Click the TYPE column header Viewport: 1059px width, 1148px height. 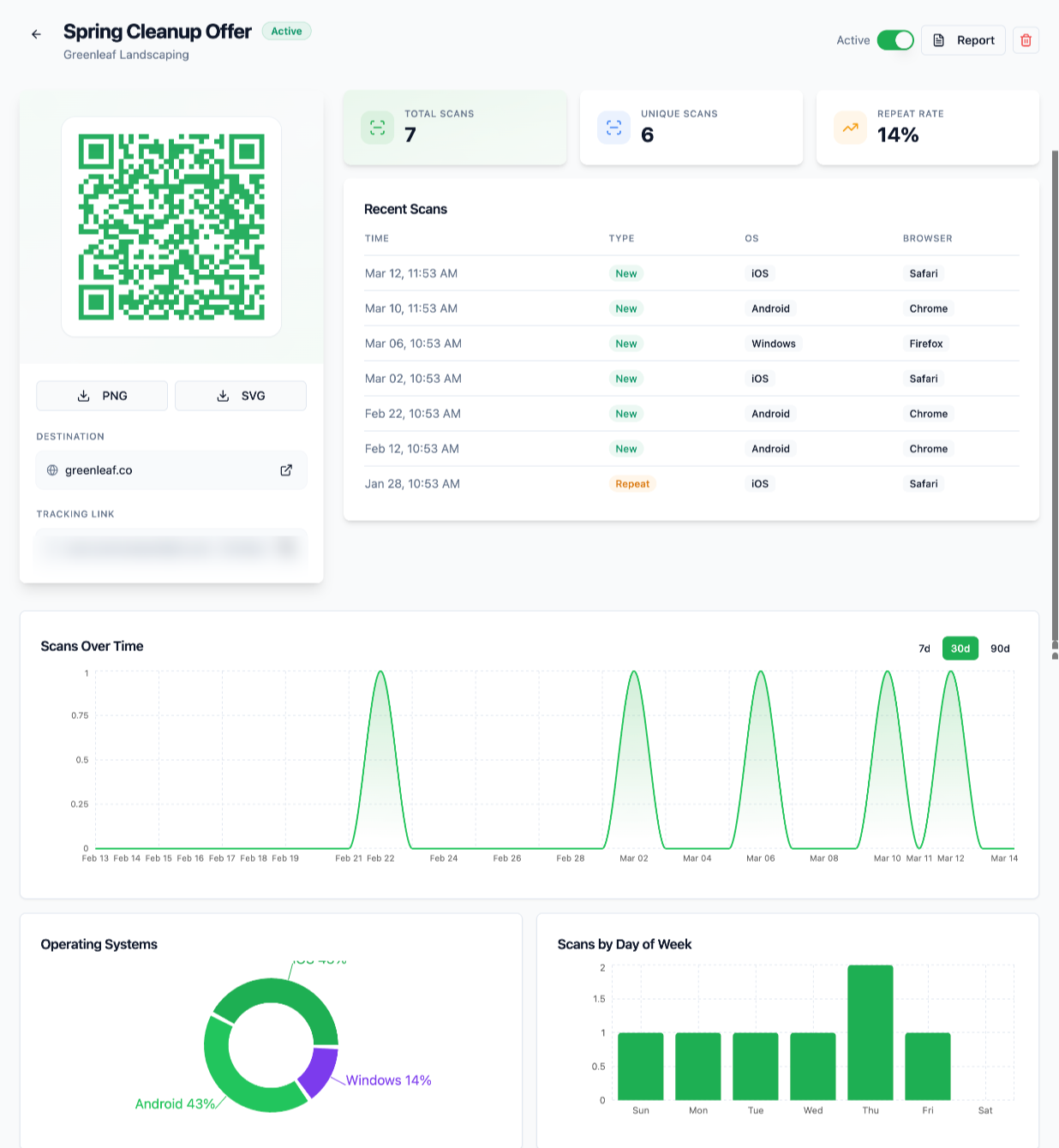(621, 238)
